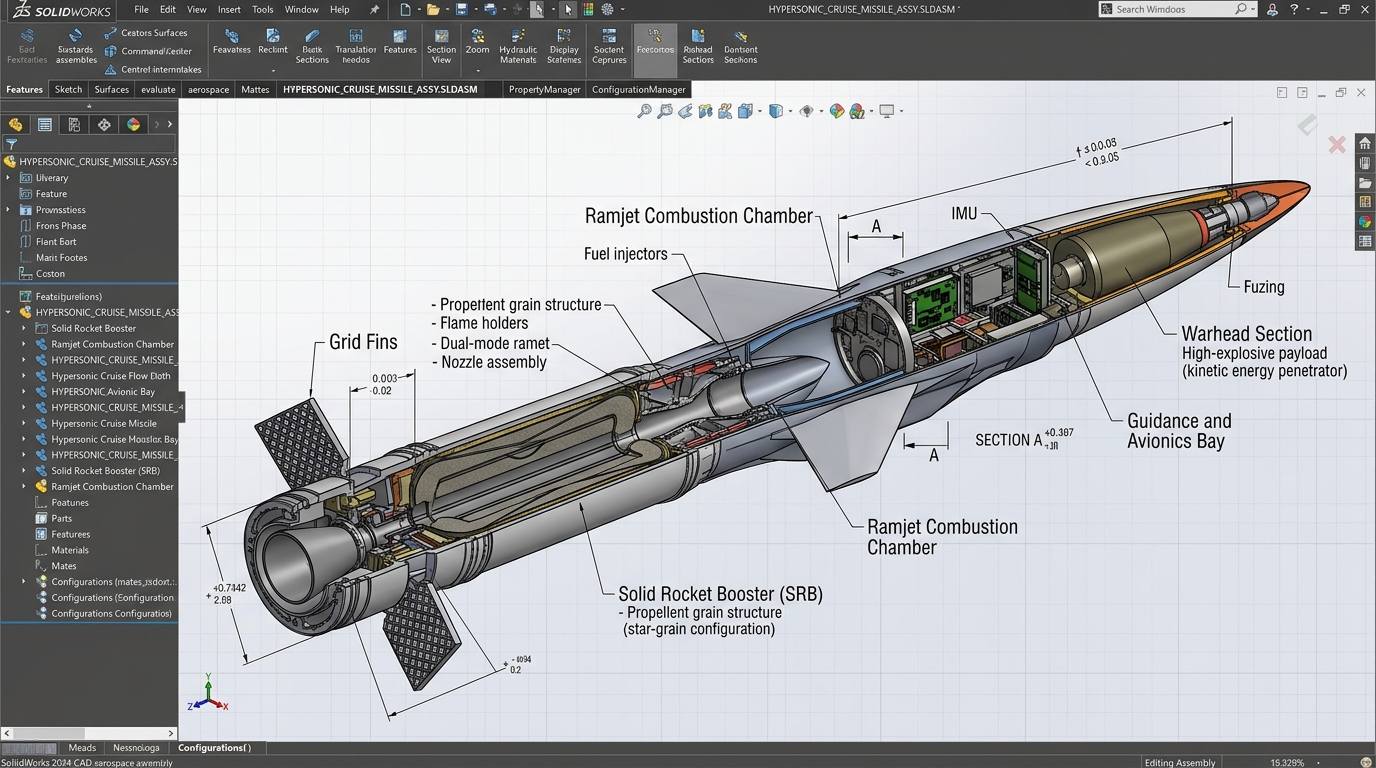Click the Display States ribbon icon
Viewport: 1376px width, 768px height.
564,47
